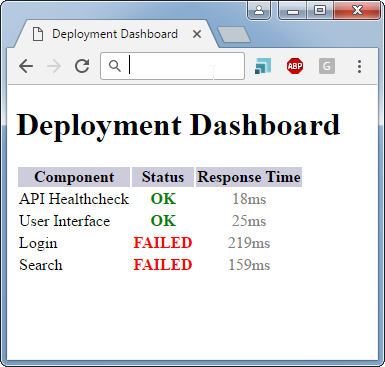Click the Component column header
385x367 pixels.
pos(74,177)
